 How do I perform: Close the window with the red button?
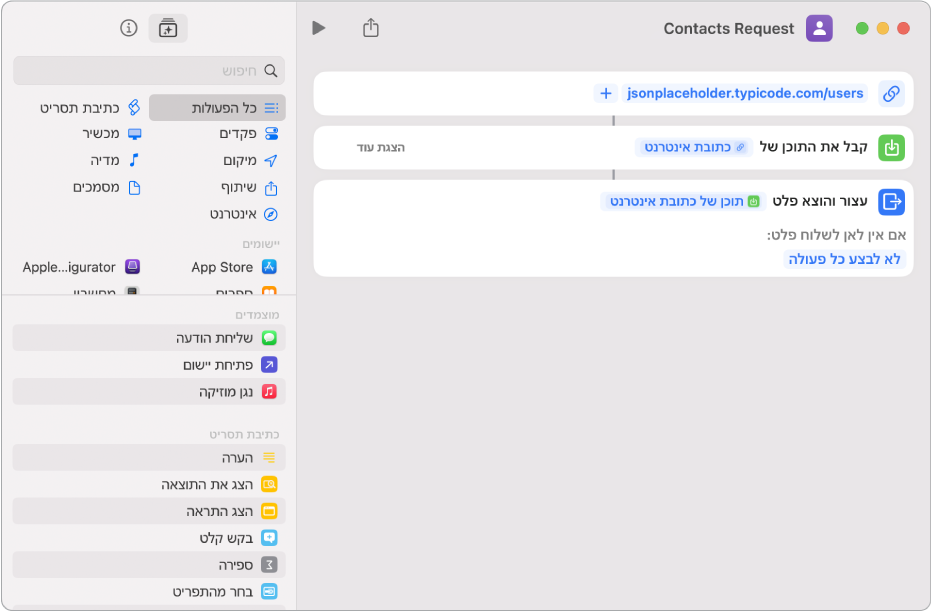[904, 28]
